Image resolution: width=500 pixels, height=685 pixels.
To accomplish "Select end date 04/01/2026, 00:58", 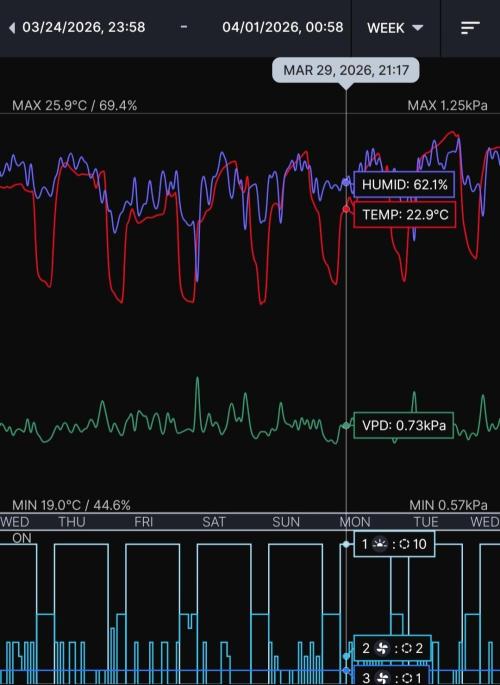I will click(283, 27).
